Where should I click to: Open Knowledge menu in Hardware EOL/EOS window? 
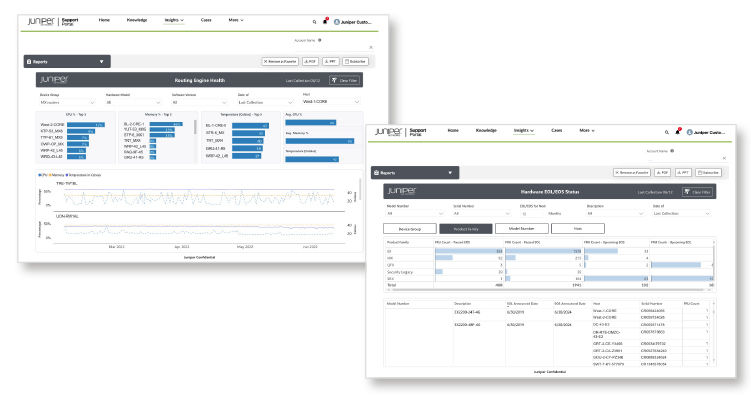(486, 130)
